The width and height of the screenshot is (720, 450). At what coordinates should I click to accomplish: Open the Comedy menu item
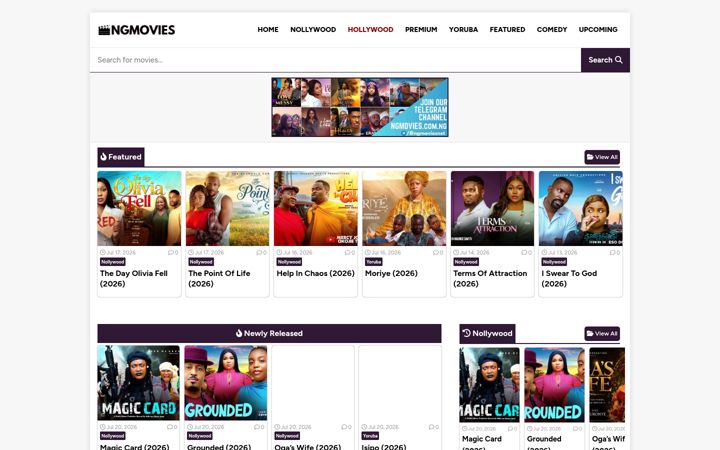click(552, 29)
